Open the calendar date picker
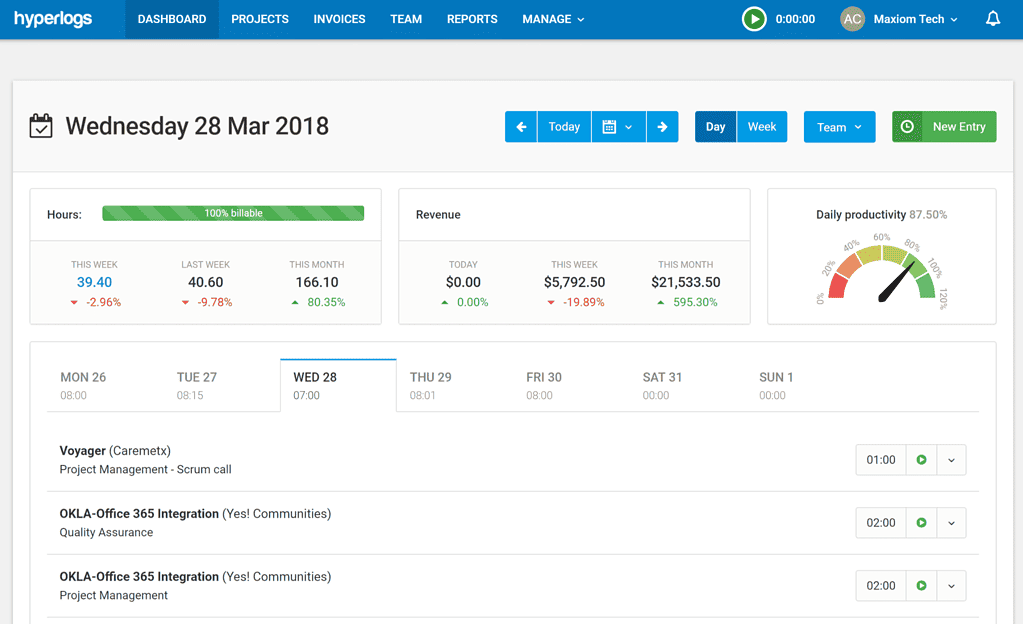This screenshot has height=624, width=1023. [618, 127]
